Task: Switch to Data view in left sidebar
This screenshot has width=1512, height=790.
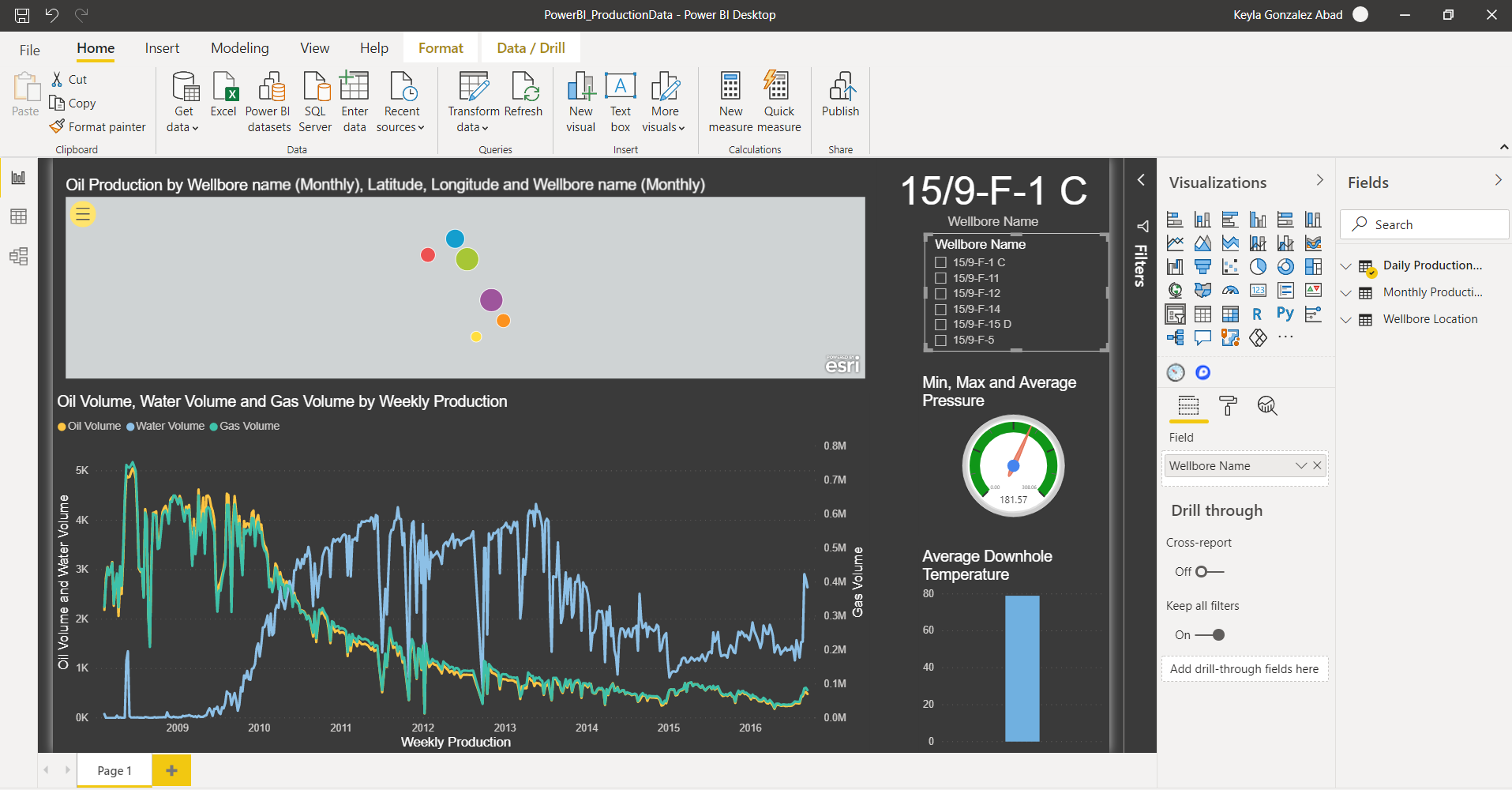Action: click(x=18, y=216)
